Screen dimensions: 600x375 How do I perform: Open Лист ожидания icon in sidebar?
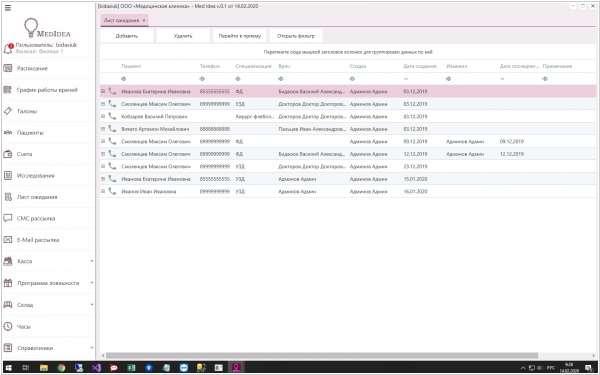pos(8,197)
